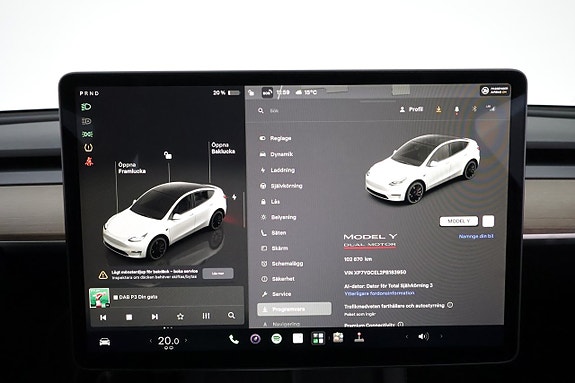Open the purple dashcam camera app
575x383 pixels.
click(256, 339)
